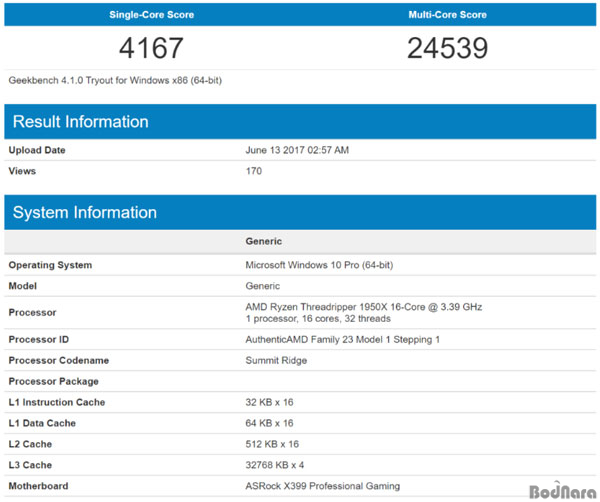Select the AMD Ryzen Threadripper 1950X text
The image size is (600, 502).
[x=364, y=307]
